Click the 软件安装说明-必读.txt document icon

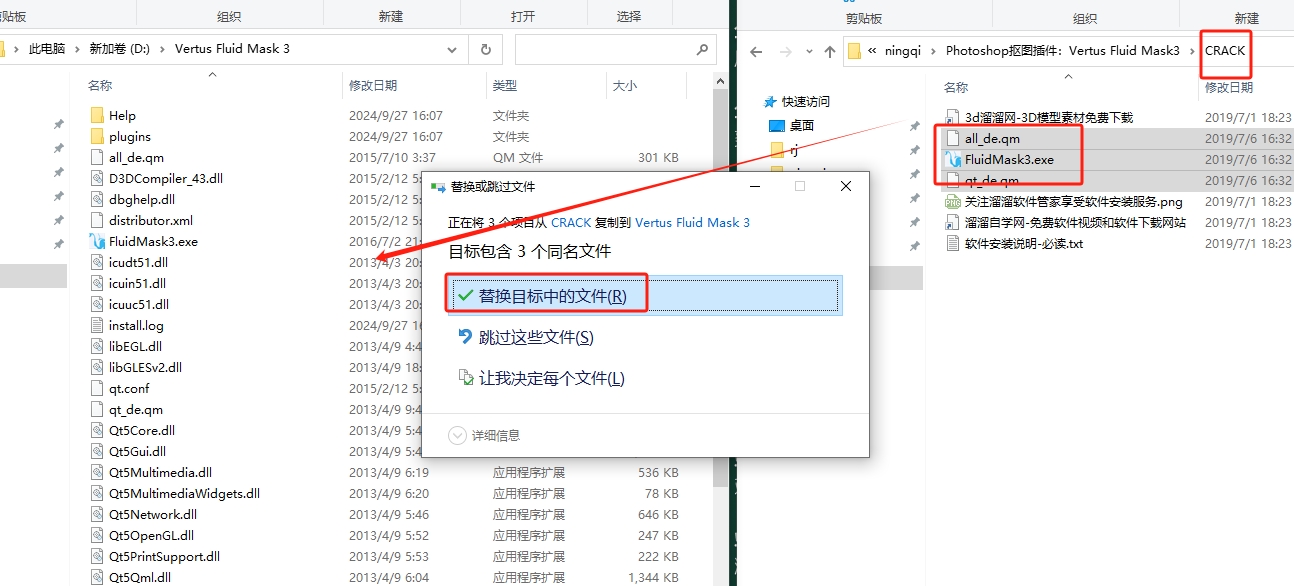point(952,243)
